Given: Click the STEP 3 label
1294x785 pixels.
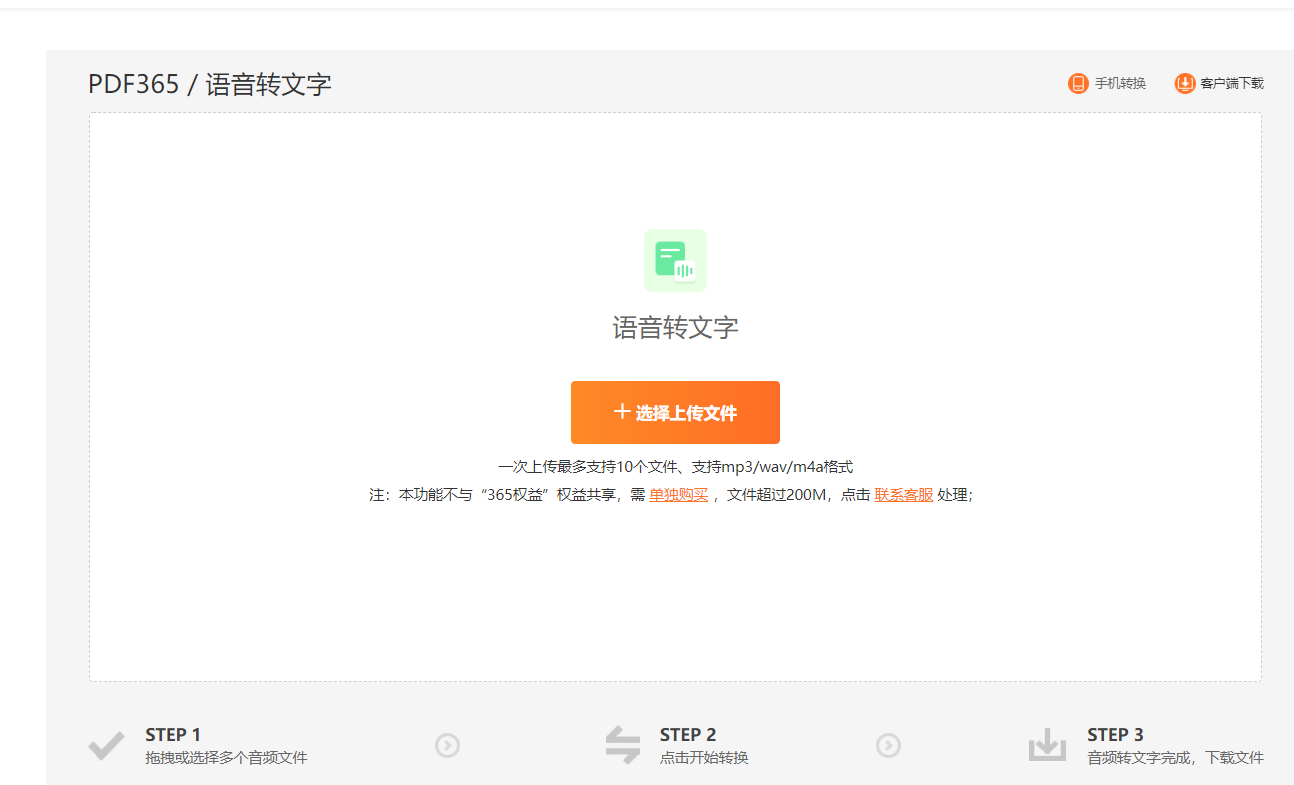Looking at the screenshot, I should click(1115, 735).
